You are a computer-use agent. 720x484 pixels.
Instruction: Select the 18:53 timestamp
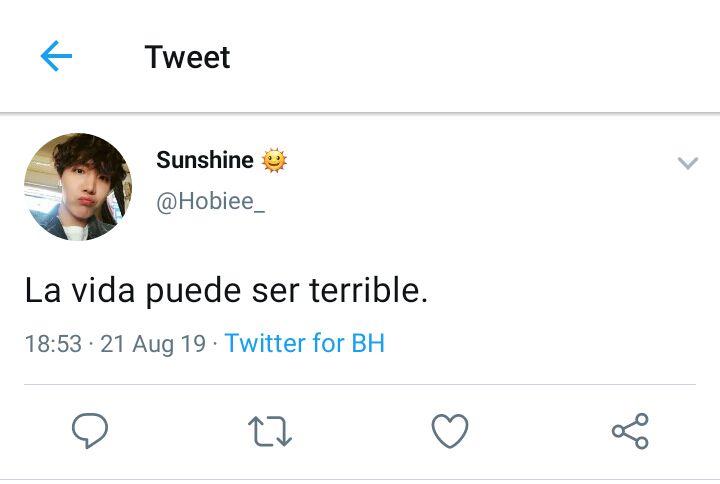coord(53,343)
